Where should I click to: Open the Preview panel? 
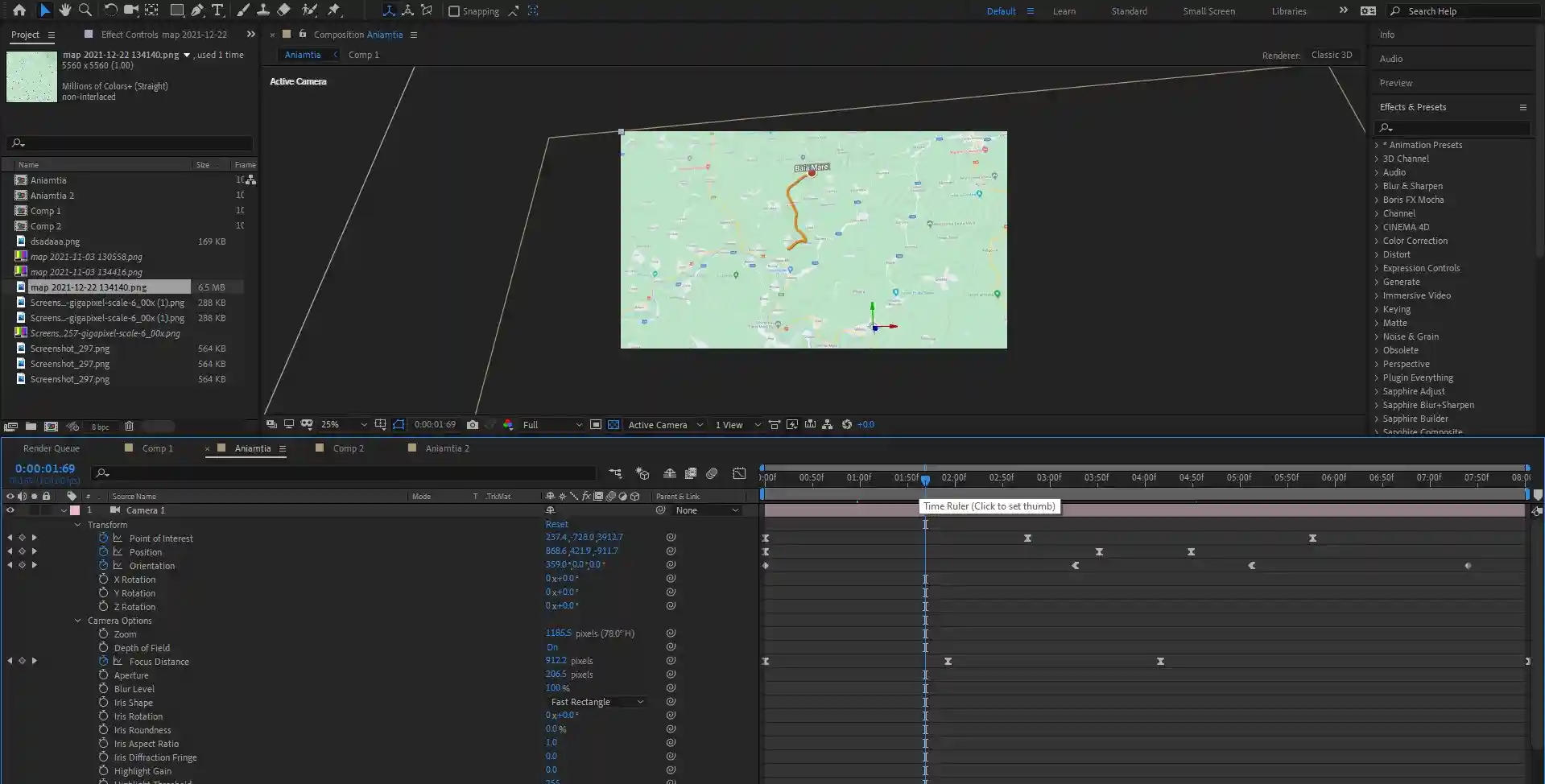pyautogui.click(x=1395, y=83)
